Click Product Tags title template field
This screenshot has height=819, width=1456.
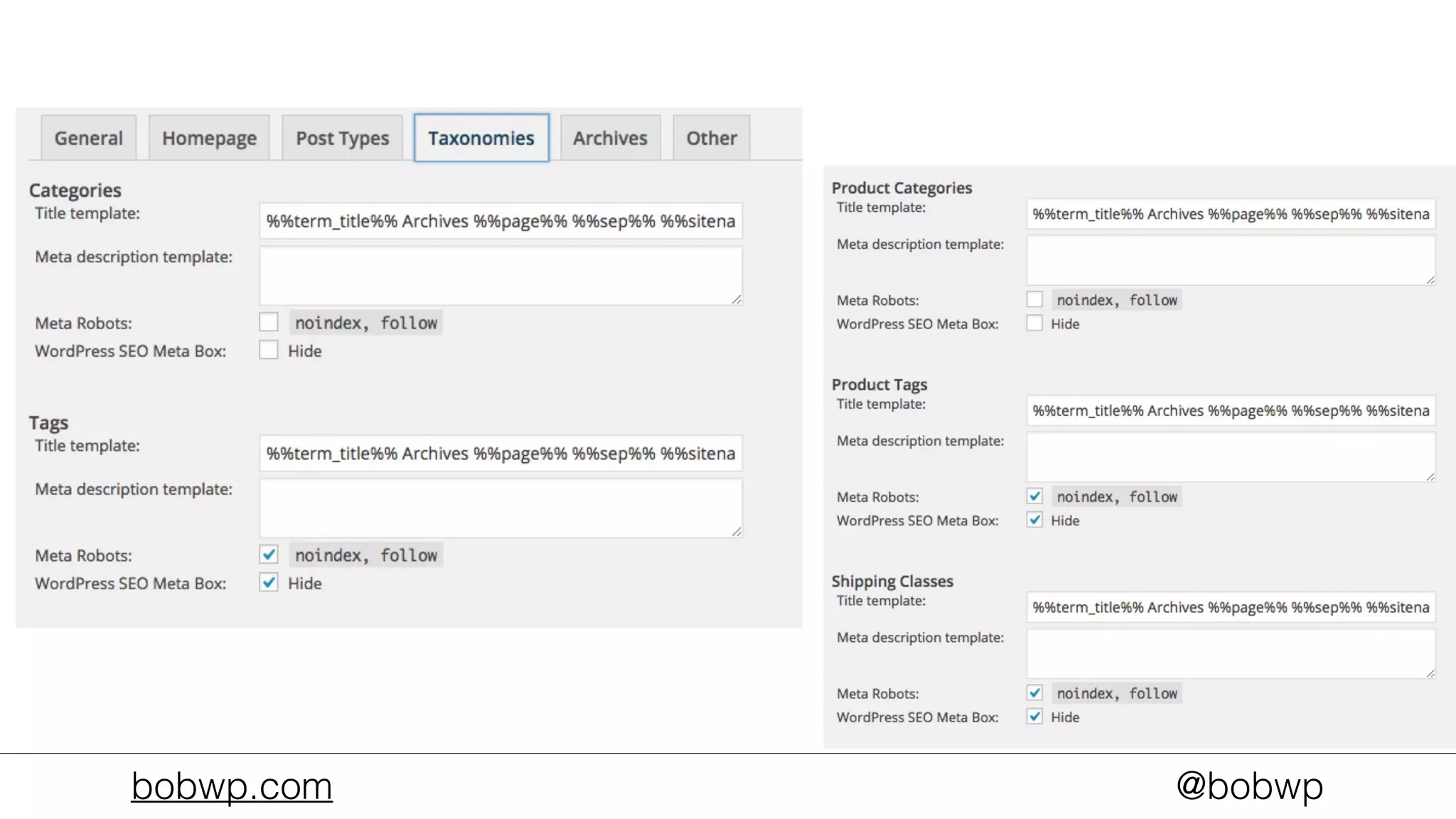1231,411
